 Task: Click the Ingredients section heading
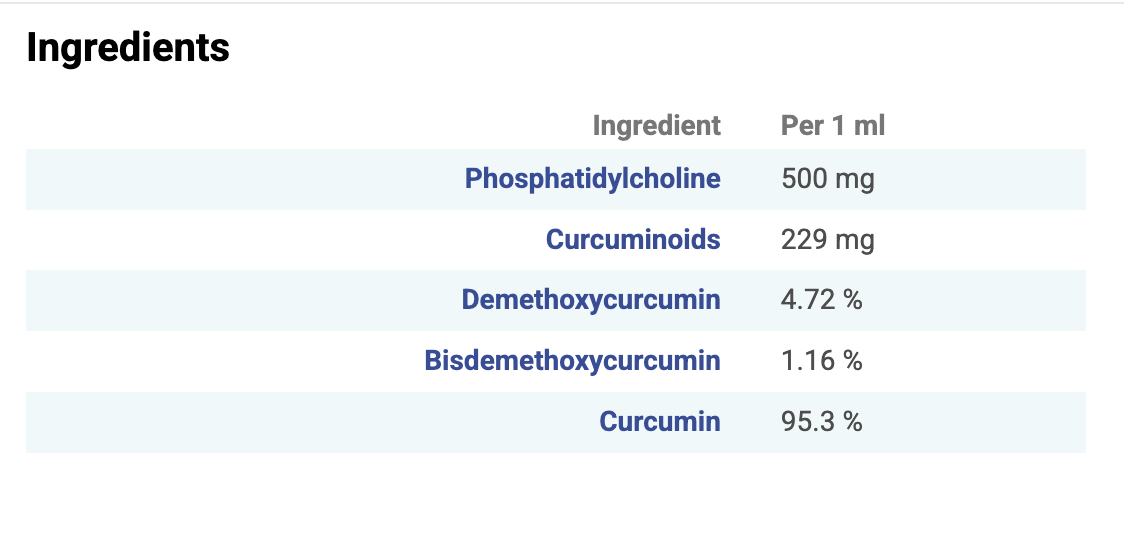coord(128,48)
